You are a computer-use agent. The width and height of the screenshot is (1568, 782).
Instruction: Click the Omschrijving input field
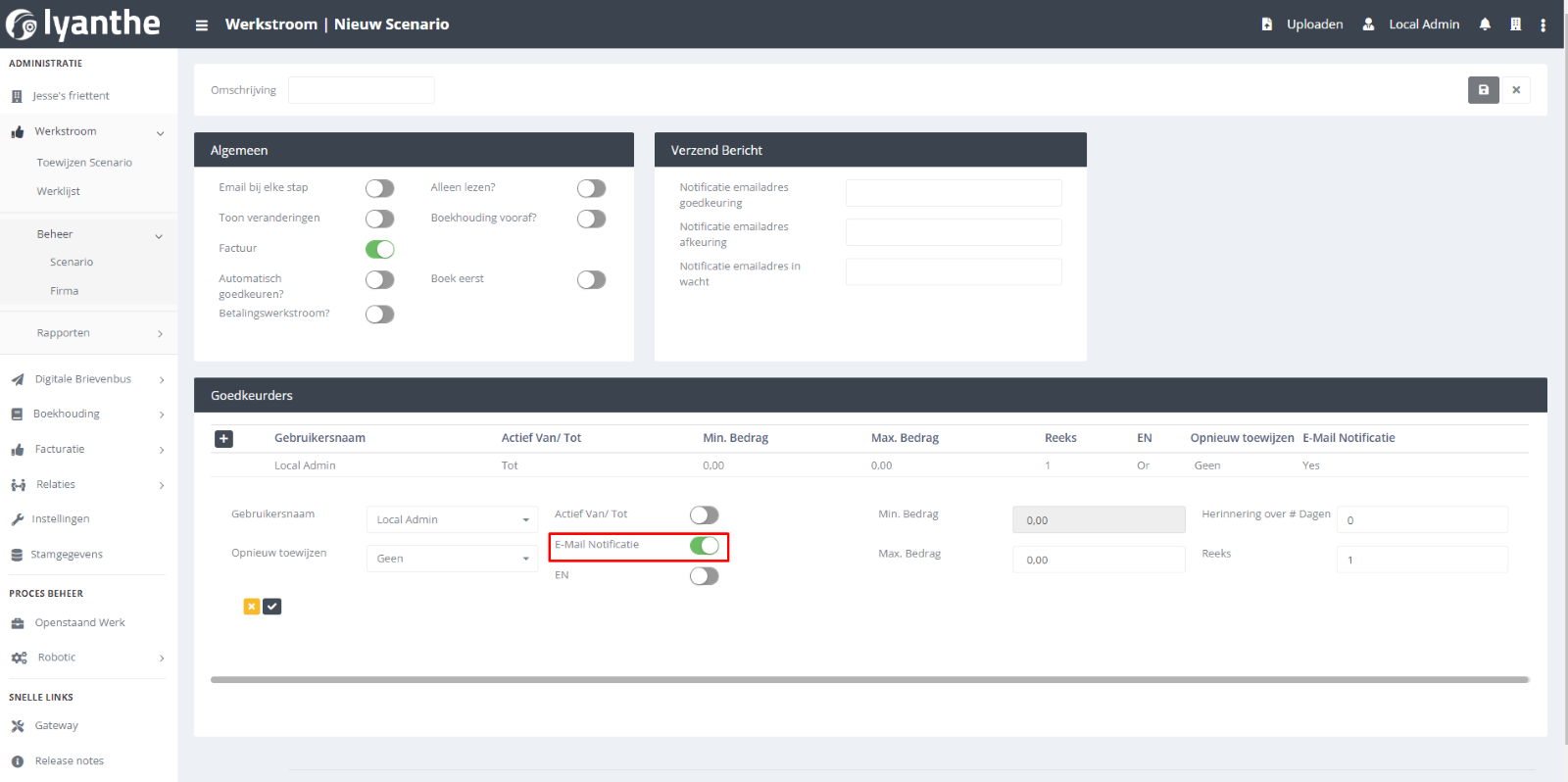click(361, 90)
